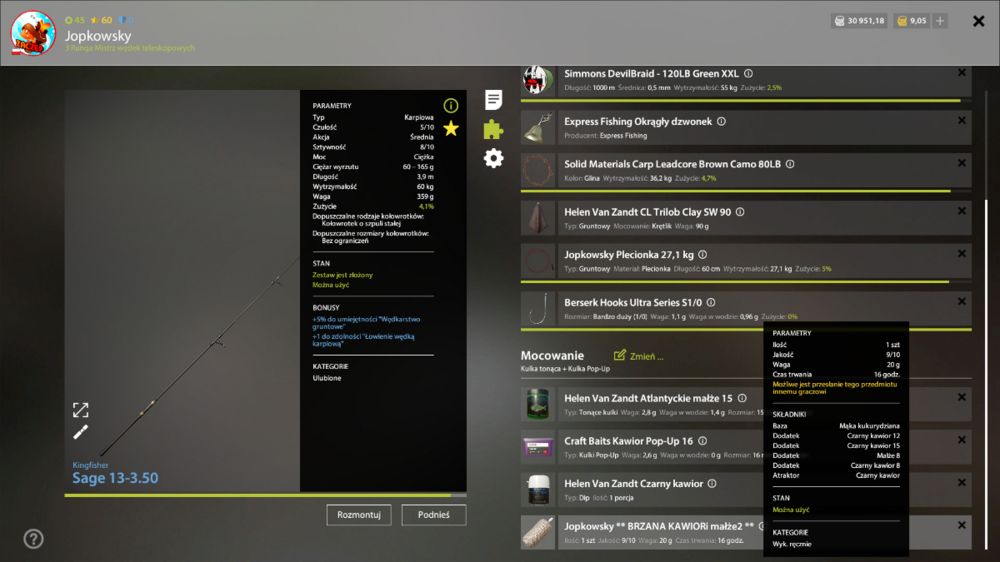Select the Craft Baits Kawior Pop-Up thumbnail
The width and height of the screenshot is (1000, 562).
tap(539, 448)
